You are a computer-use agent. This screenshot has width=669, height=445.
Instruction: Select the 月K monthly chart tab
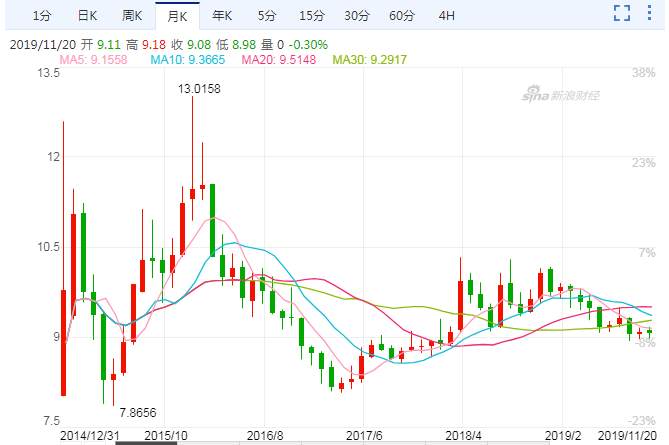177,16
